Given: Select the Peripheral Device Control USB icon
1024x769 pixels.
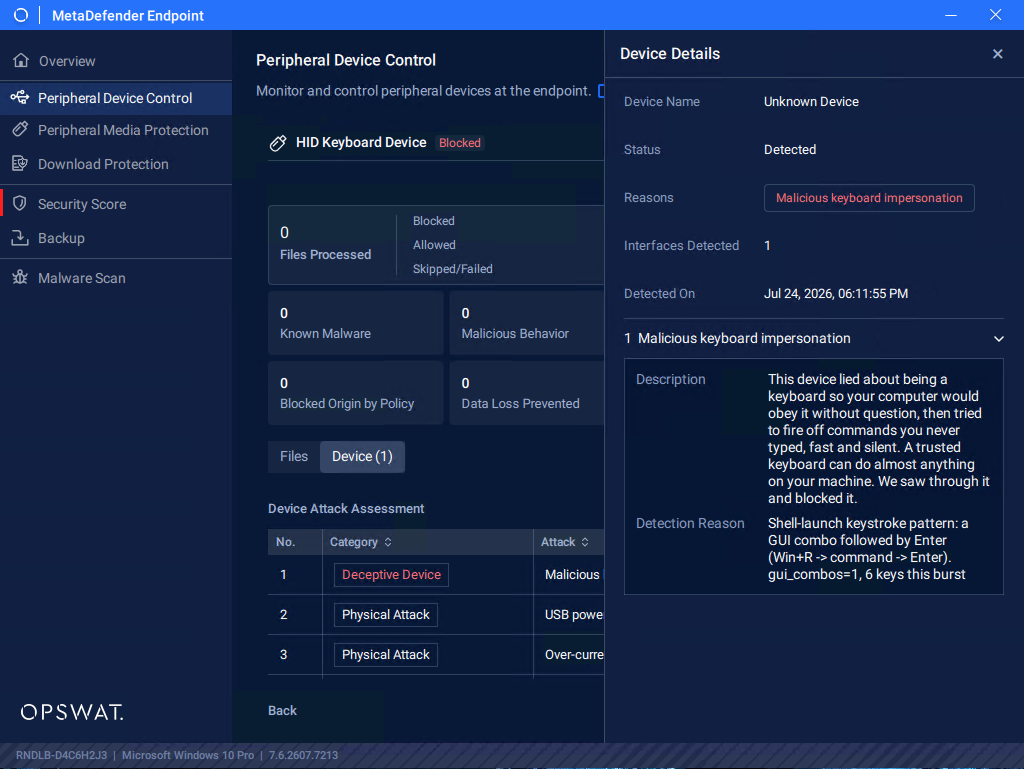Looking at the screenshot, I should point(20,97).
